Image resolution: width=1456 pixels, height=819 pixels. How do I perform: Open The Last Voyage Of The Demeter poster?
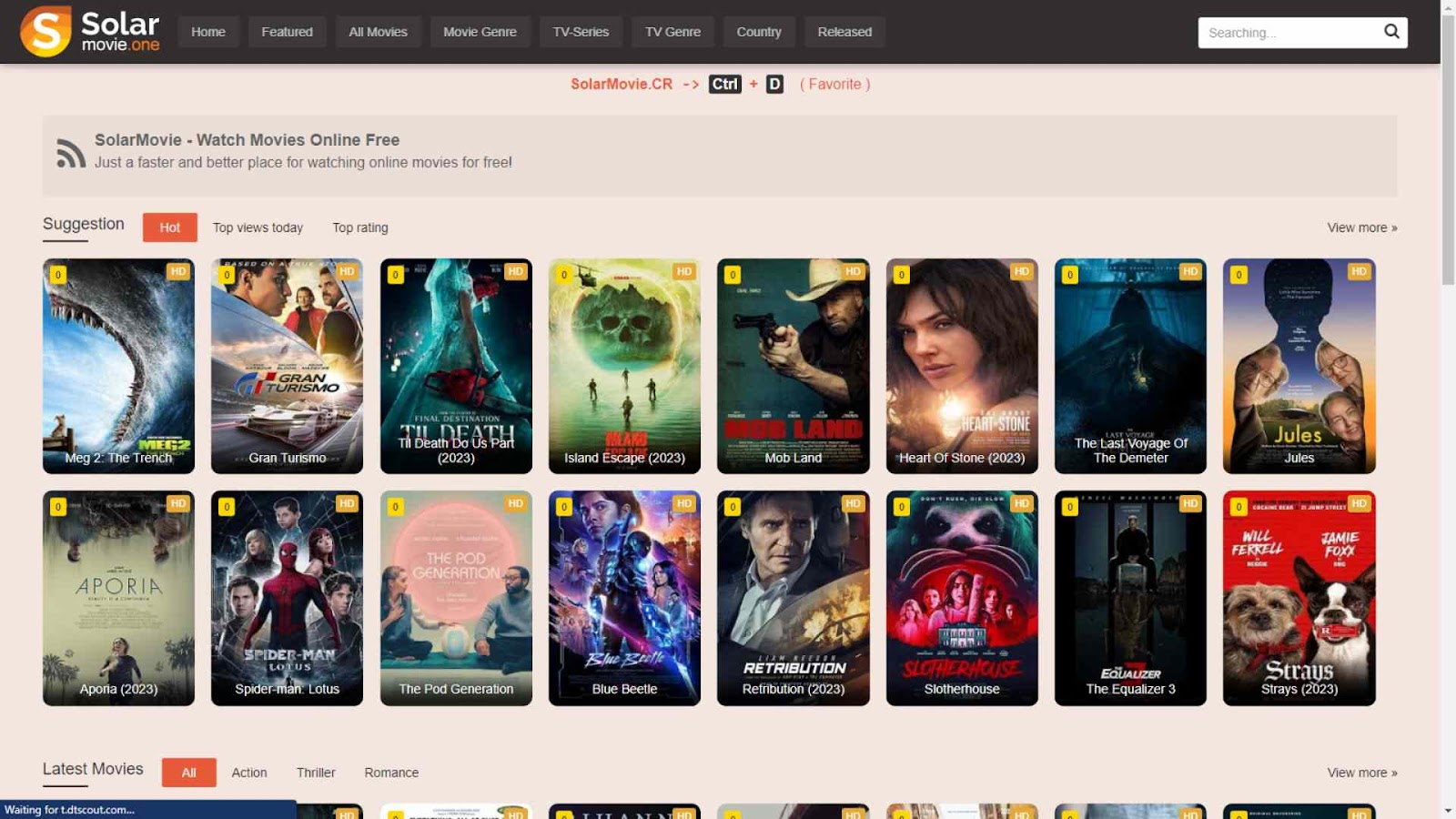pos(1131,366)
